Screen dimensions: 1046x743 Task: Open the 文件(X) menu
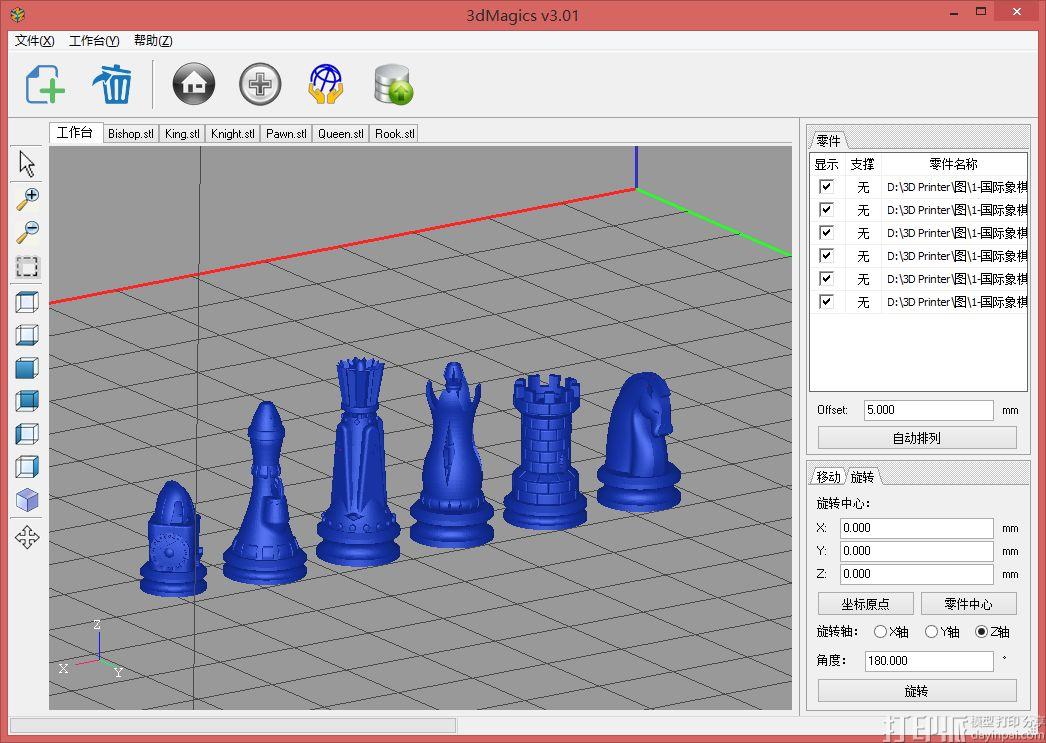pyautogui.click(x=34, y=41)
